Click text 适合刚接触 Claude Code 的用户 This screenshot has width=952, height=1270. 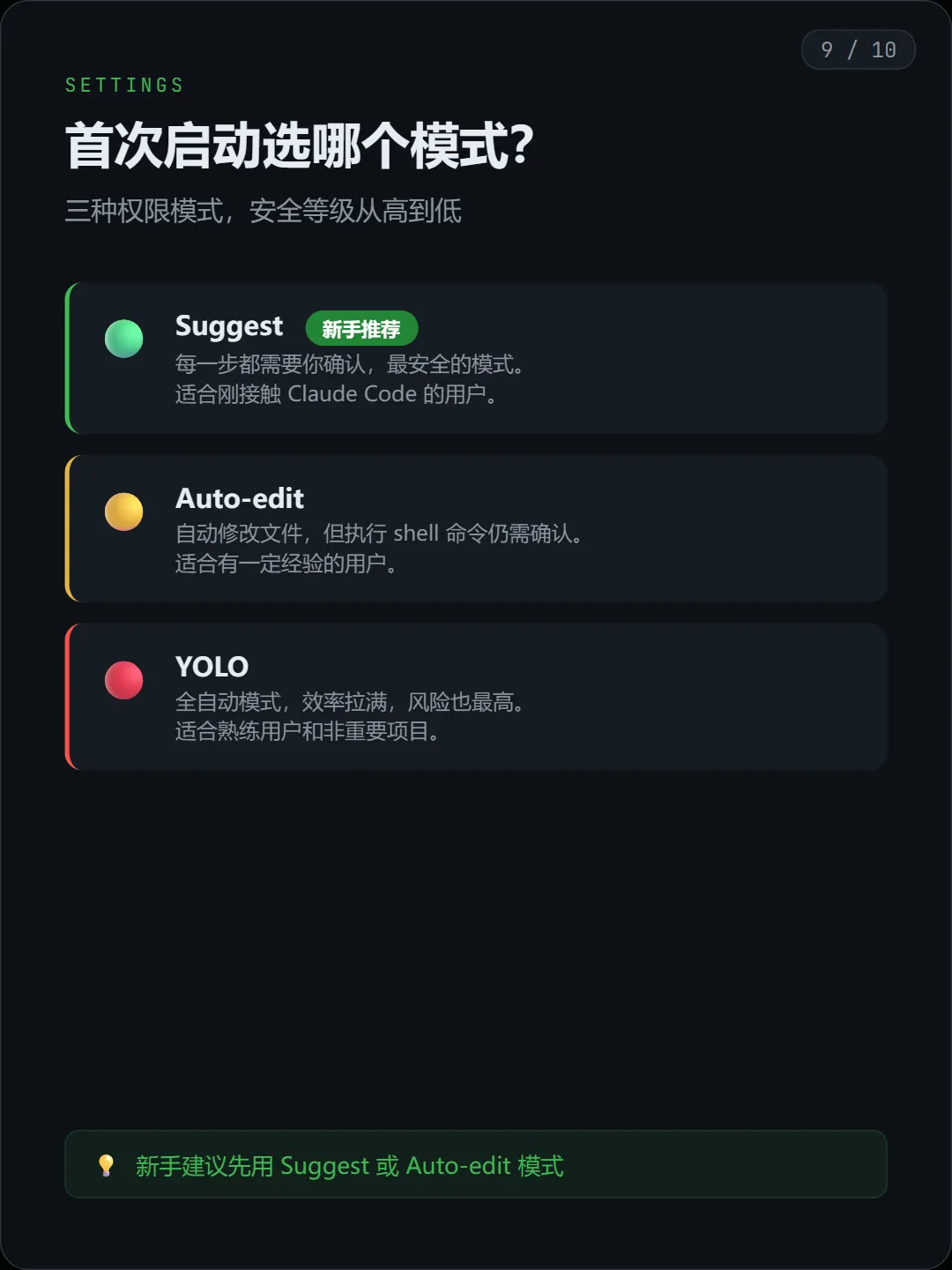(337, 393)
